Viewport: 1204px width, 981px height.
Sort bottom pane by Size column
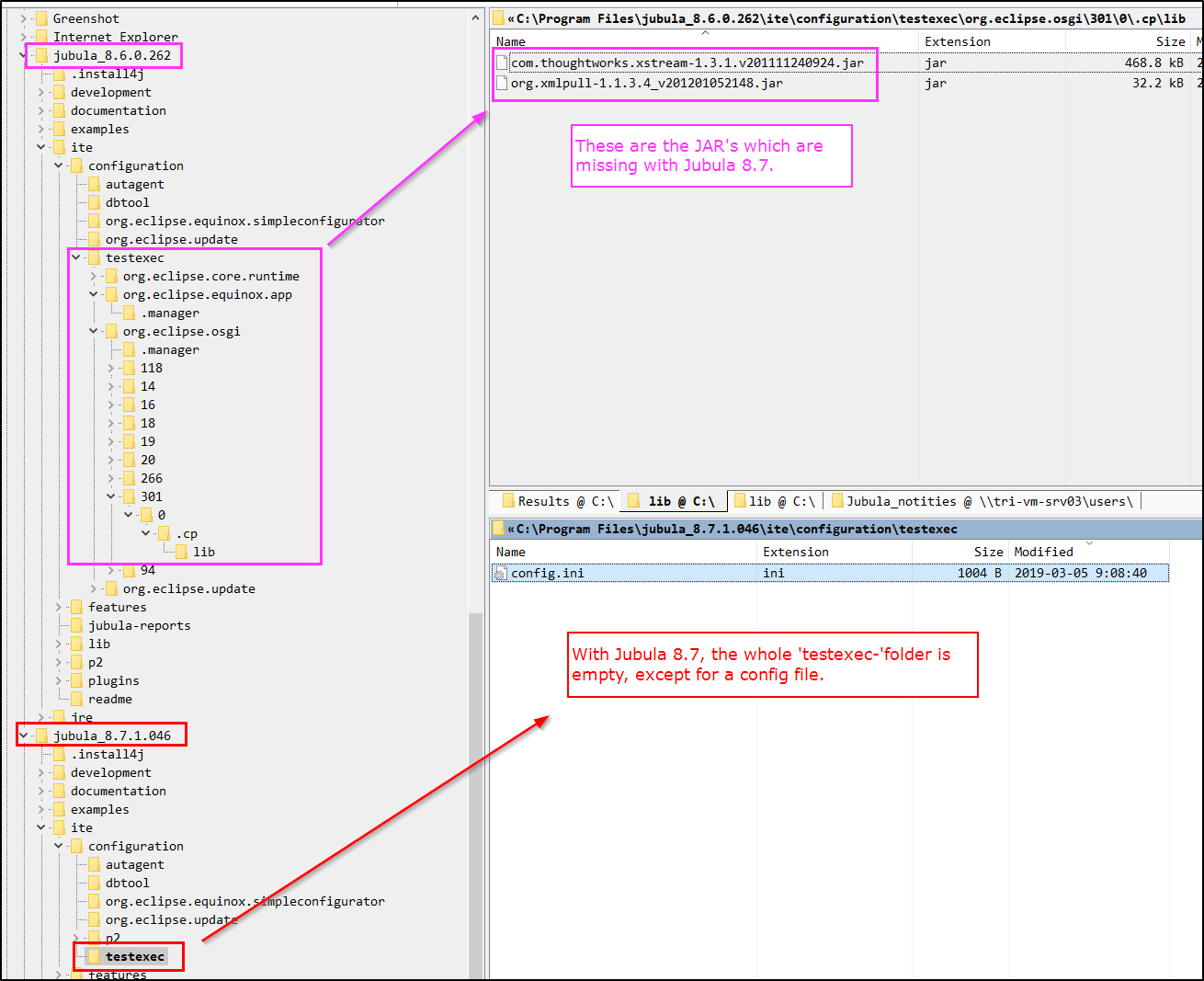tap(960, 552)
